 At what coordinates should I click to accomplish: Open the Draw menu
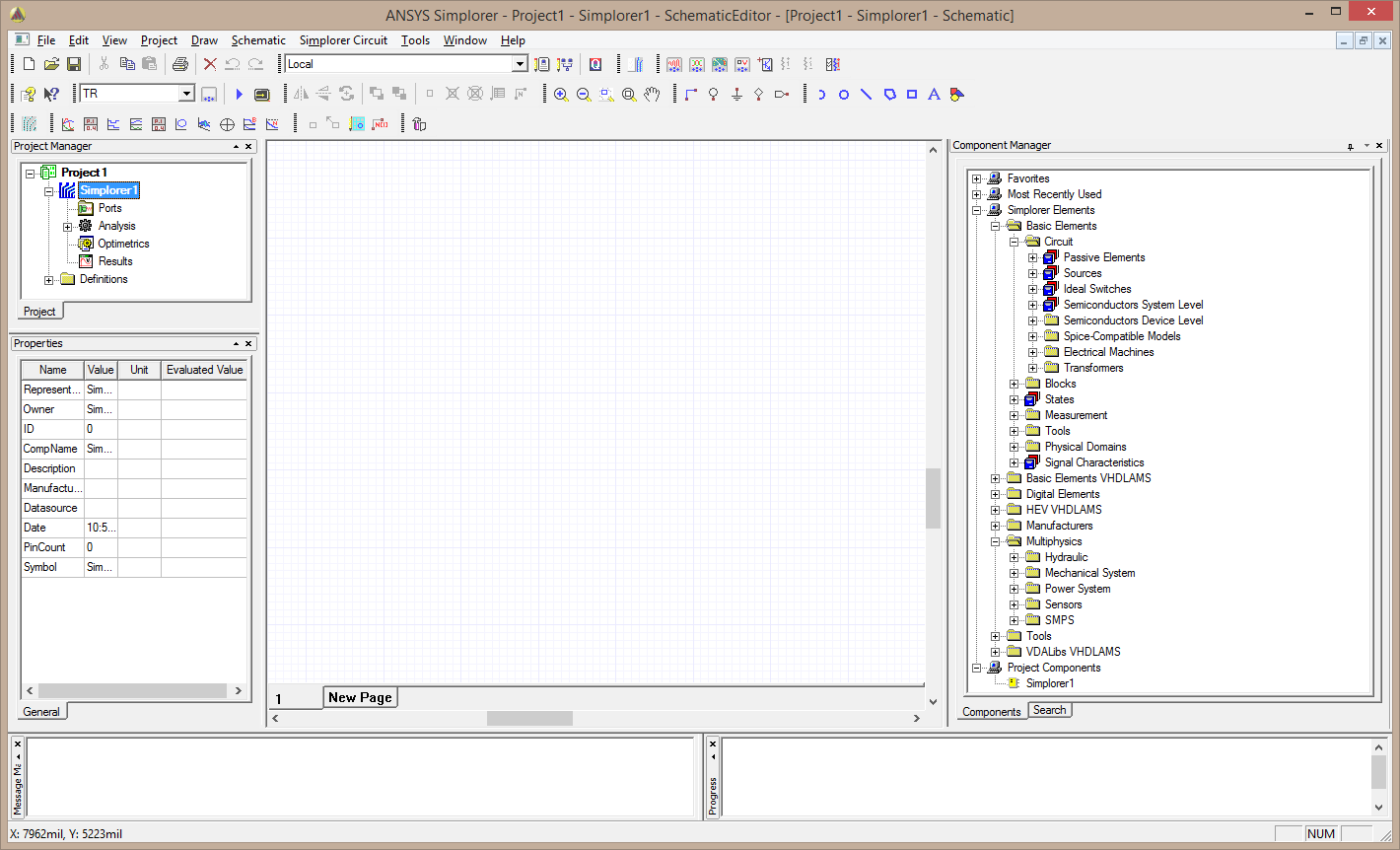(x=204, y=40)
